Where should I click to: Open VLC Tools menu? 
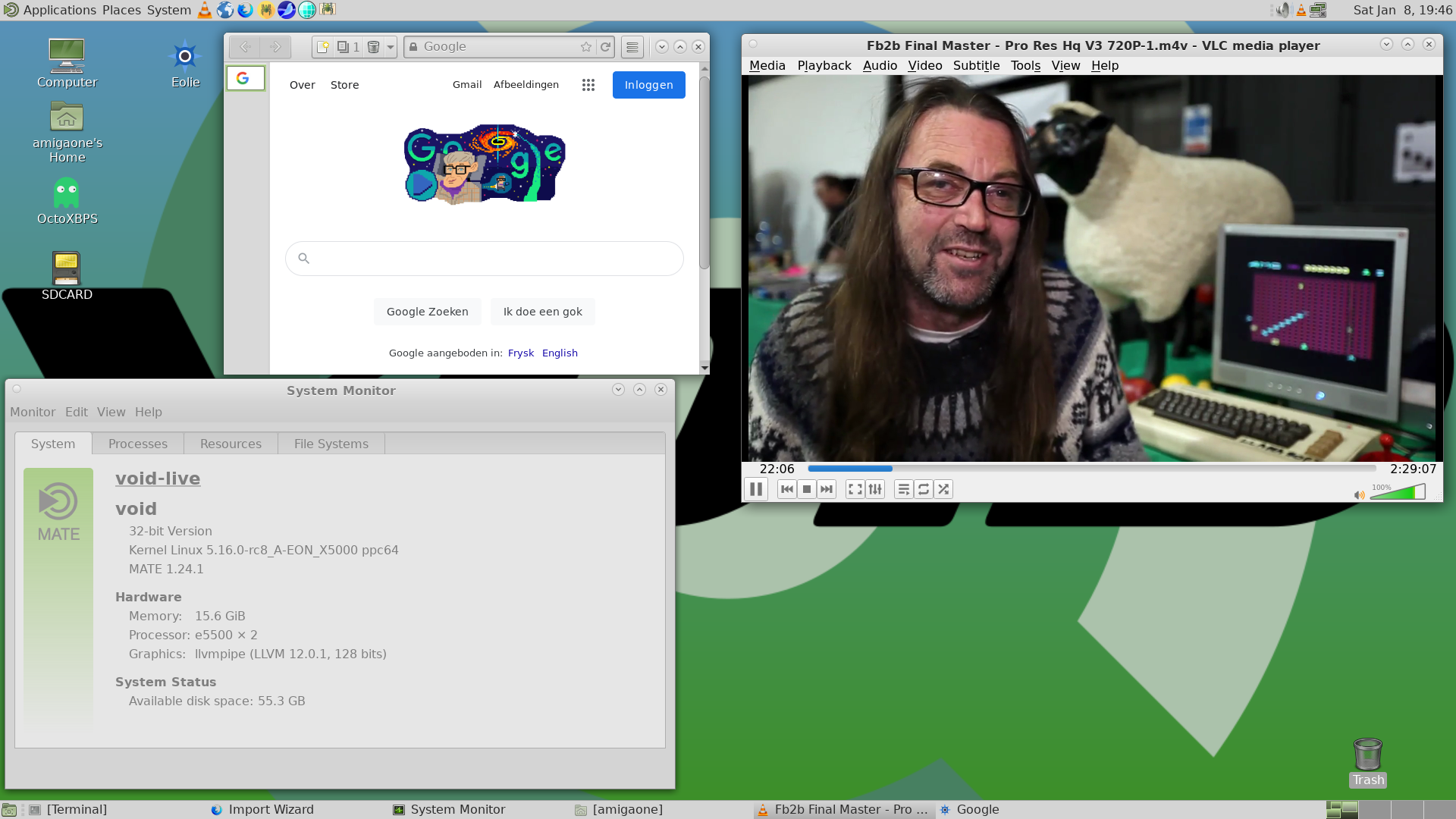coord(1025,65)
